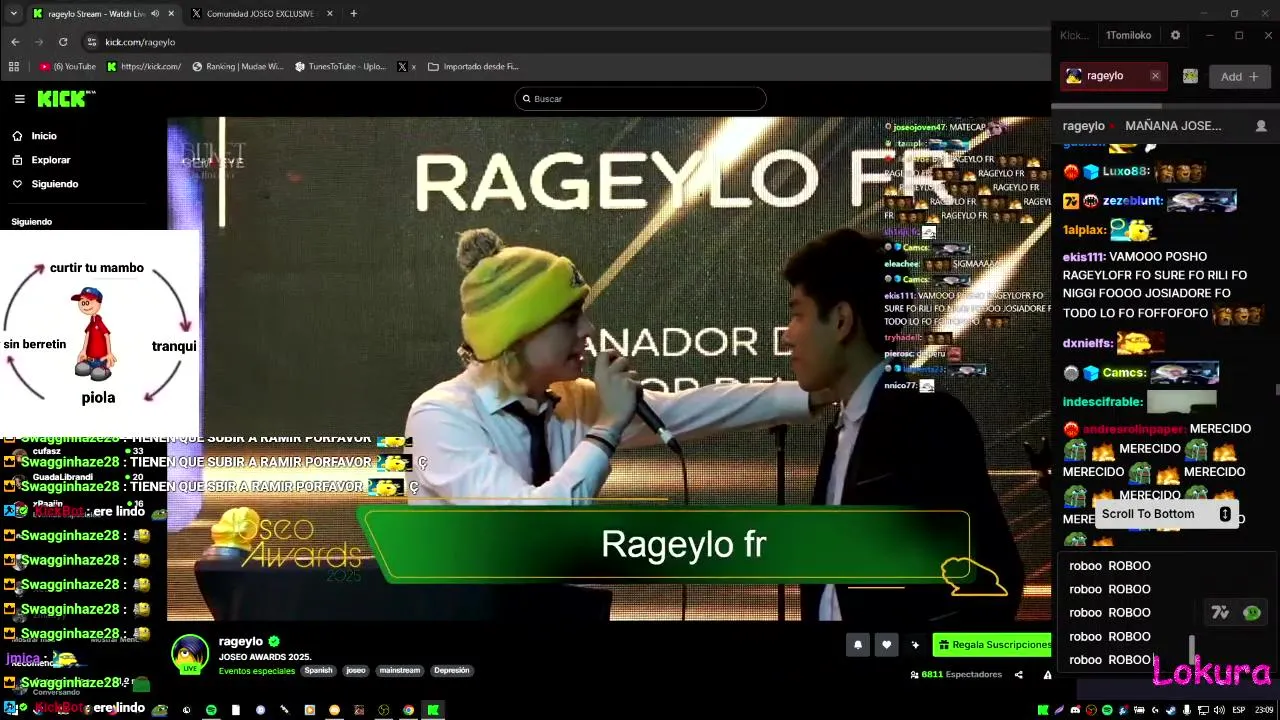Click the rageylo channel avatar
This screenshot has height=720, width=1280.
[190, 653]
